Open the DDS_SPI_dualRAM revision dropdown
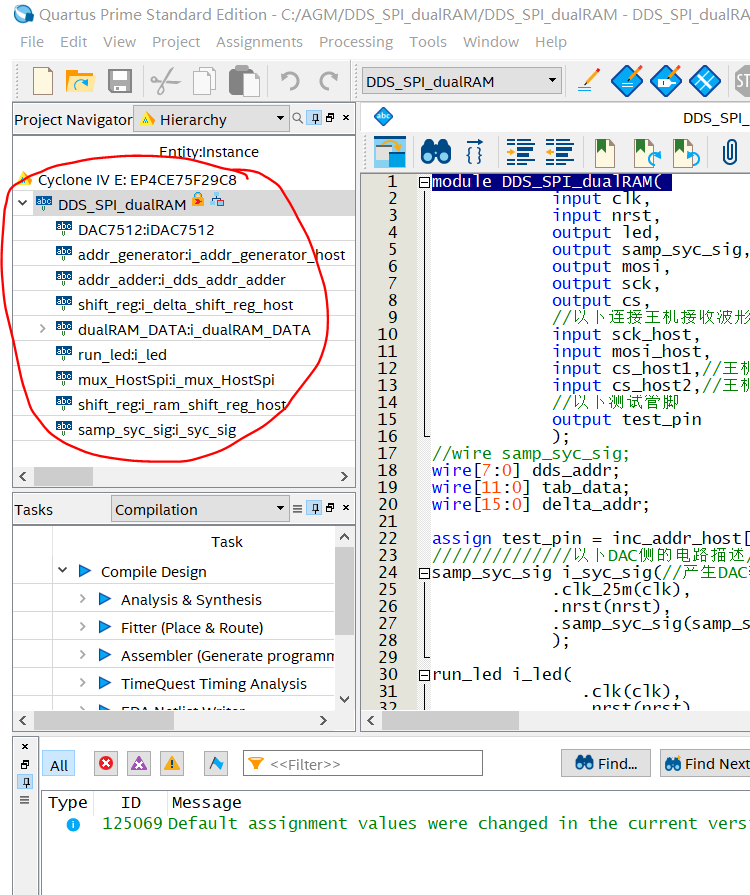The width and height of the screenshot is (750, 895). (462, 82)
